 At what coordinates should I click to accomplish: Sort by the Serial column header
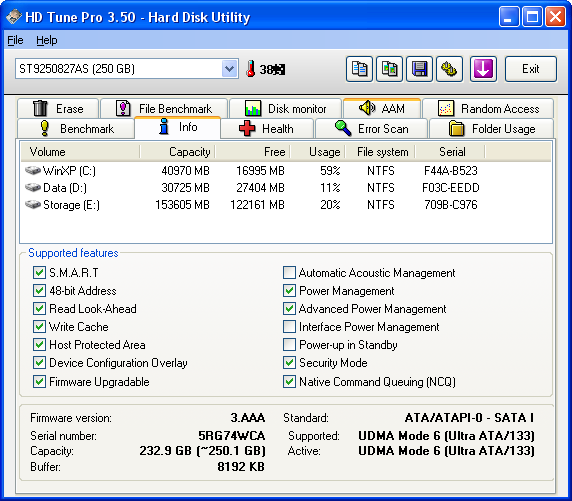pos(450,152)
